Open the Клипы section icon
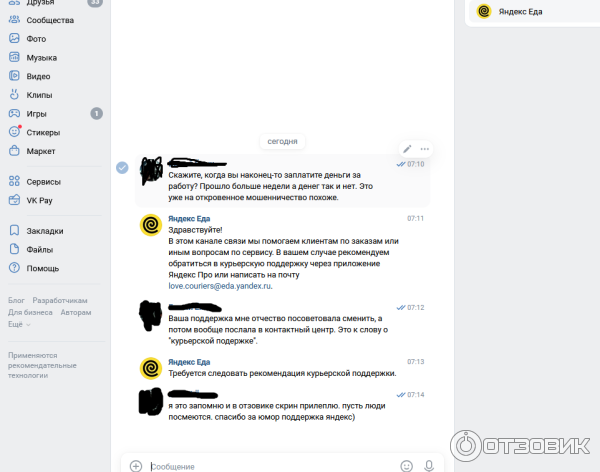 pos(14,95)
